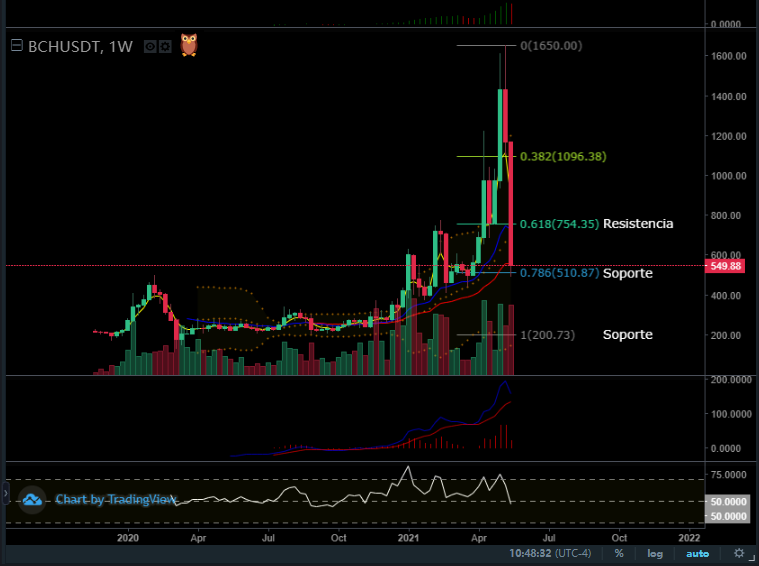The width and height of the screenshot is (759, 566).
Task: Click the Soporte annotation near 0.786 level
Action: [627, 273]
